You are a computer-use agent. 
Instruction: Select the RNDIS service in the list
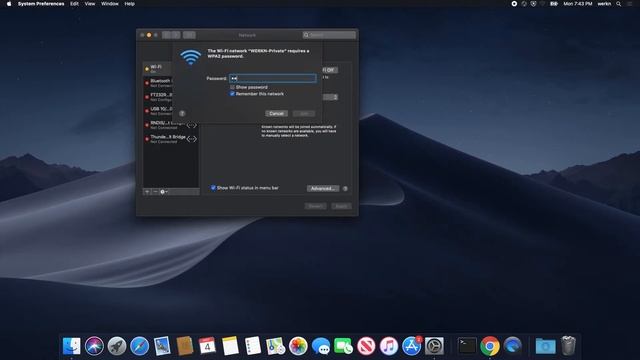[x=171, y=125]
